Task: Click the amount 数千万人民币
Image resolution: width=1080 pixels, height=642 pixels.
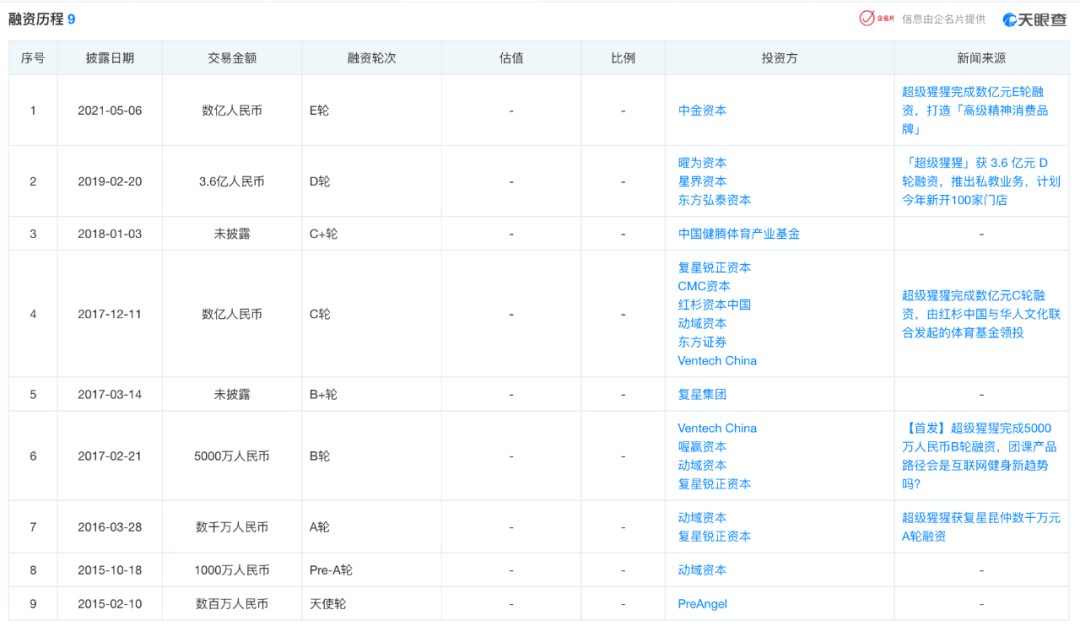Action: (231, 527)
